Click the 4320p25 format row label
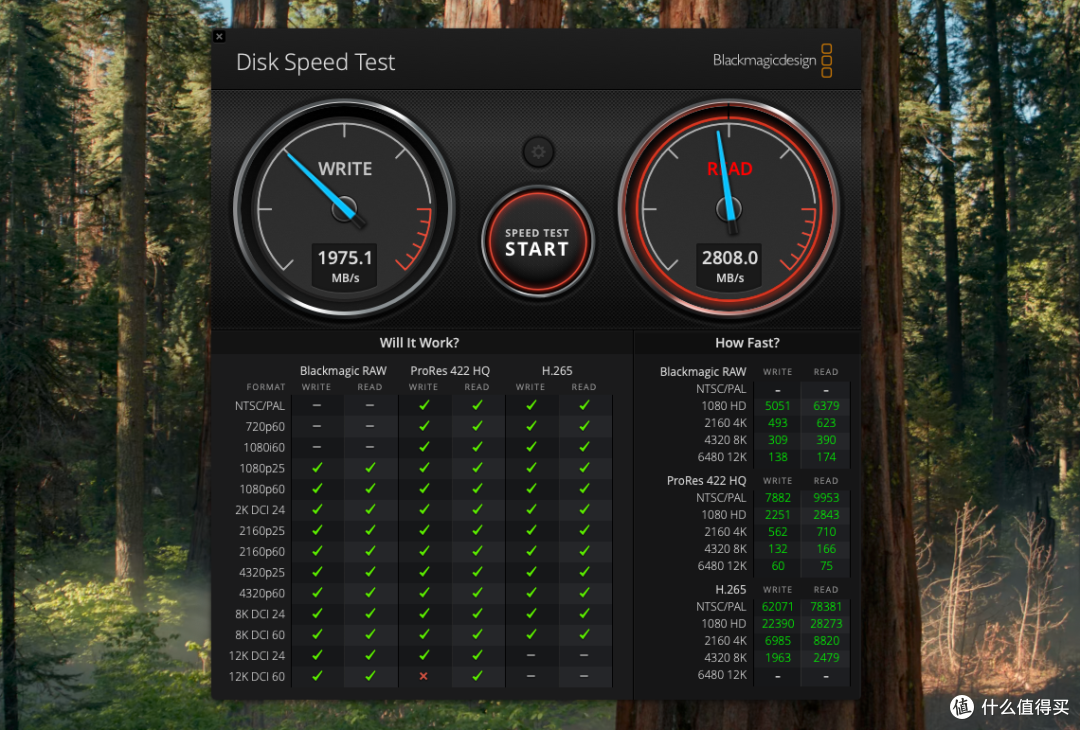Image resolution: width=1080 pixels, height=730 pixels. click(x=262, y=572)
